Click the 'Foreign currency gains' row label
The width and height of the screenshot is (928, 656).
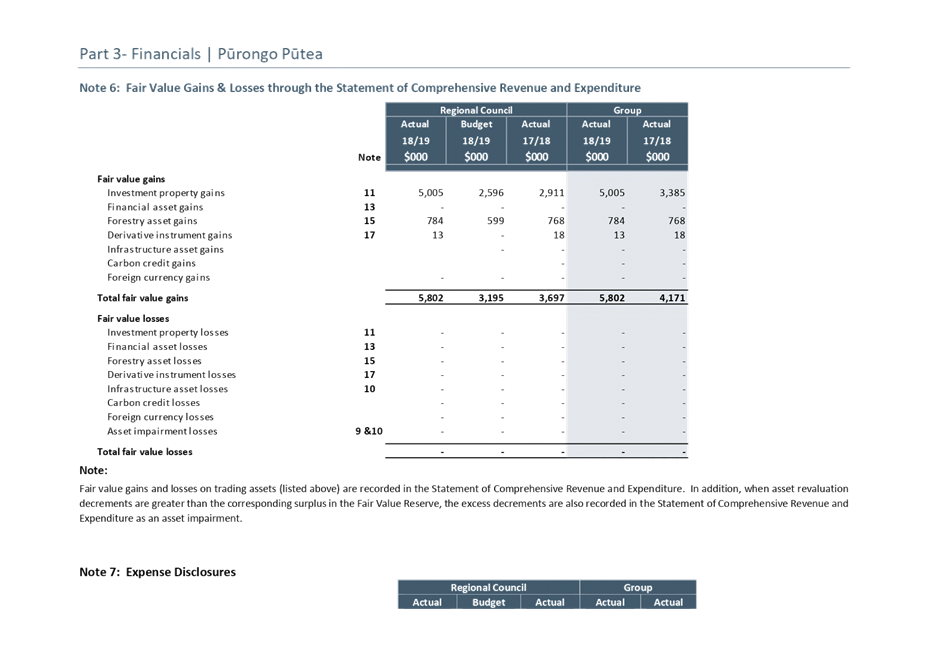click(158, 278)
